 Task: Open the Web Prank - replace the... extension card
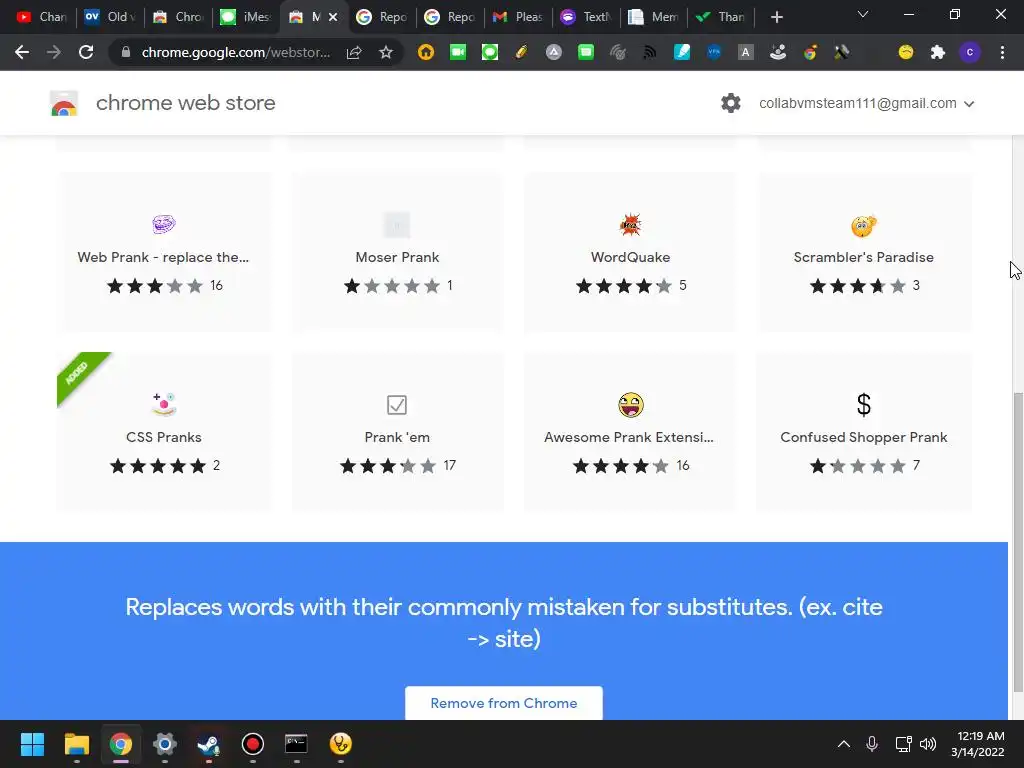tap(163, 252)
